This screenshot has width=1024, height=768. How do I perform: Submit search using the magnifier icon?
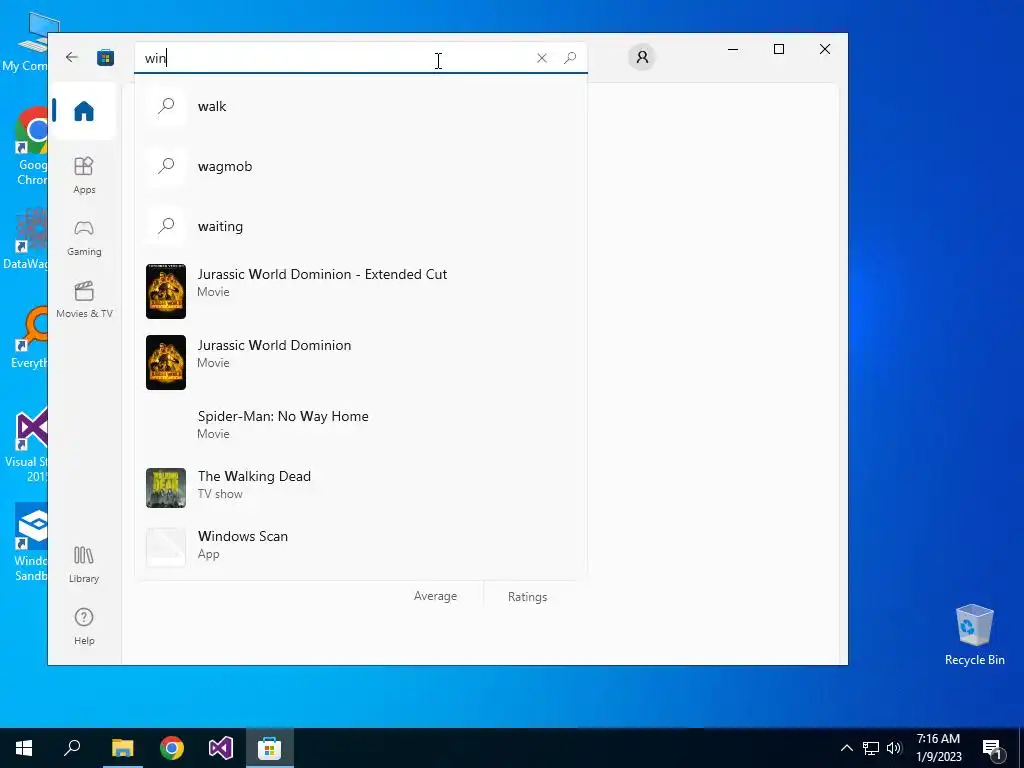click(570, 58)
